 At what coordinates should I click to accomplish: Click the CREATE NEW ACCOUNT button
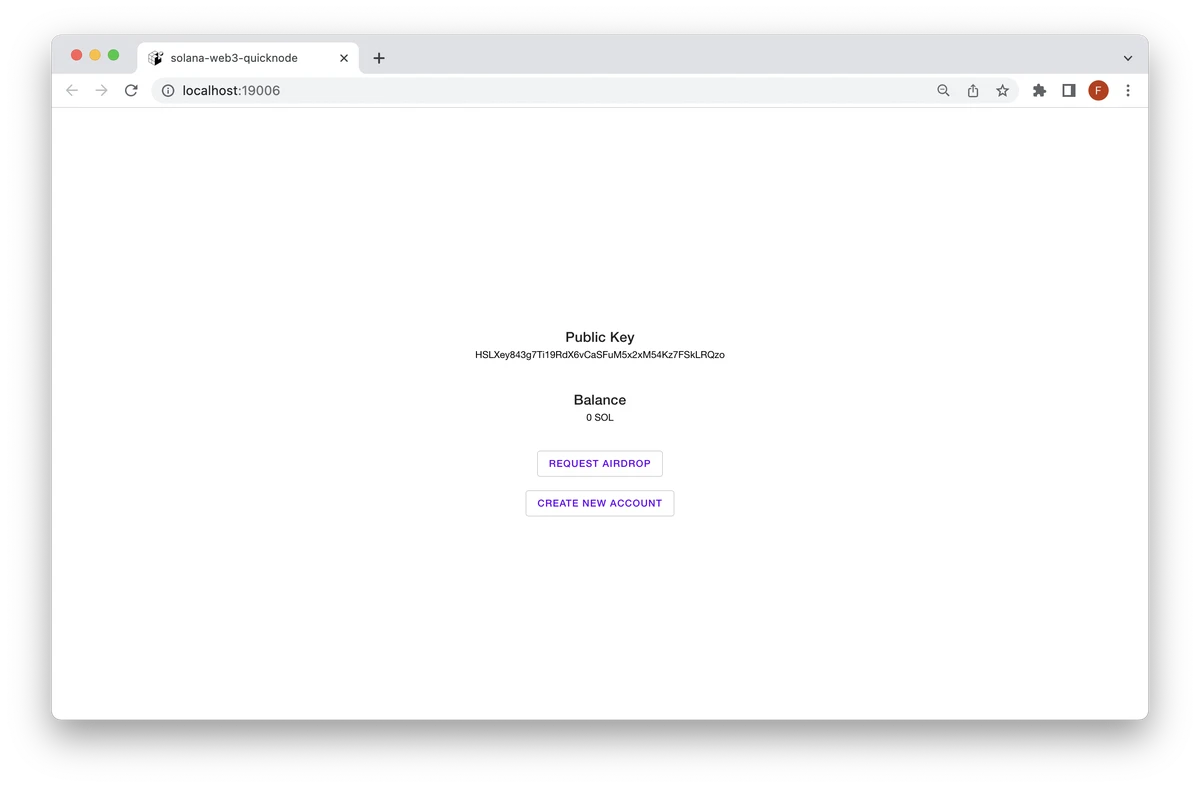click(x=600, y=503)
